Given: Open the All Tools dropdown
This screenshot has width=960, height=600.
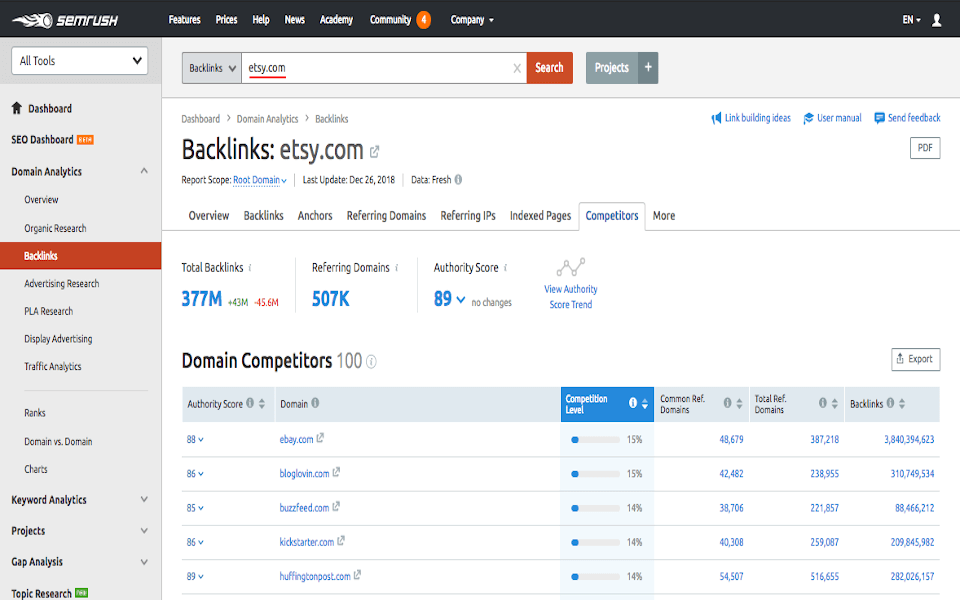Looking at the screenshot, I should (x=78, y=61).
